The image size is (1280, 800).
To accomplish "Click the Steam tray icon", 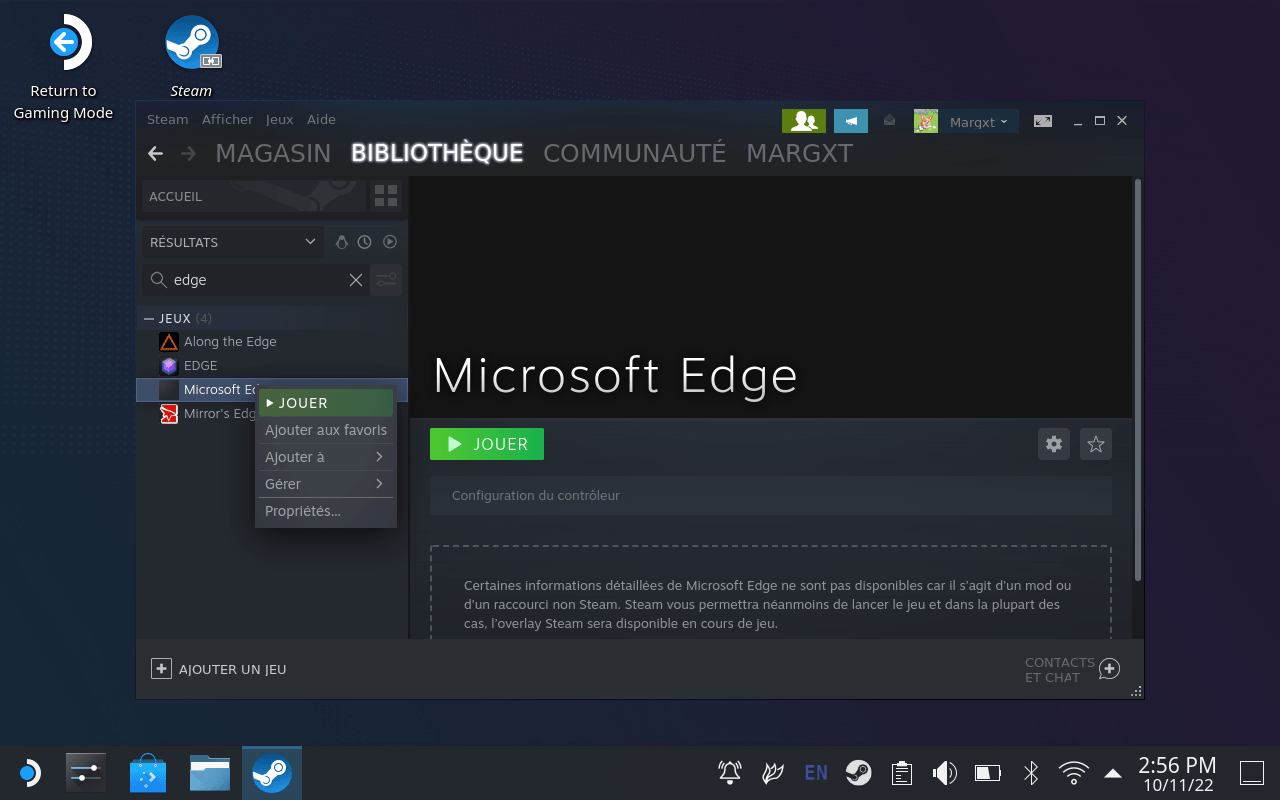I will [858, 773].
